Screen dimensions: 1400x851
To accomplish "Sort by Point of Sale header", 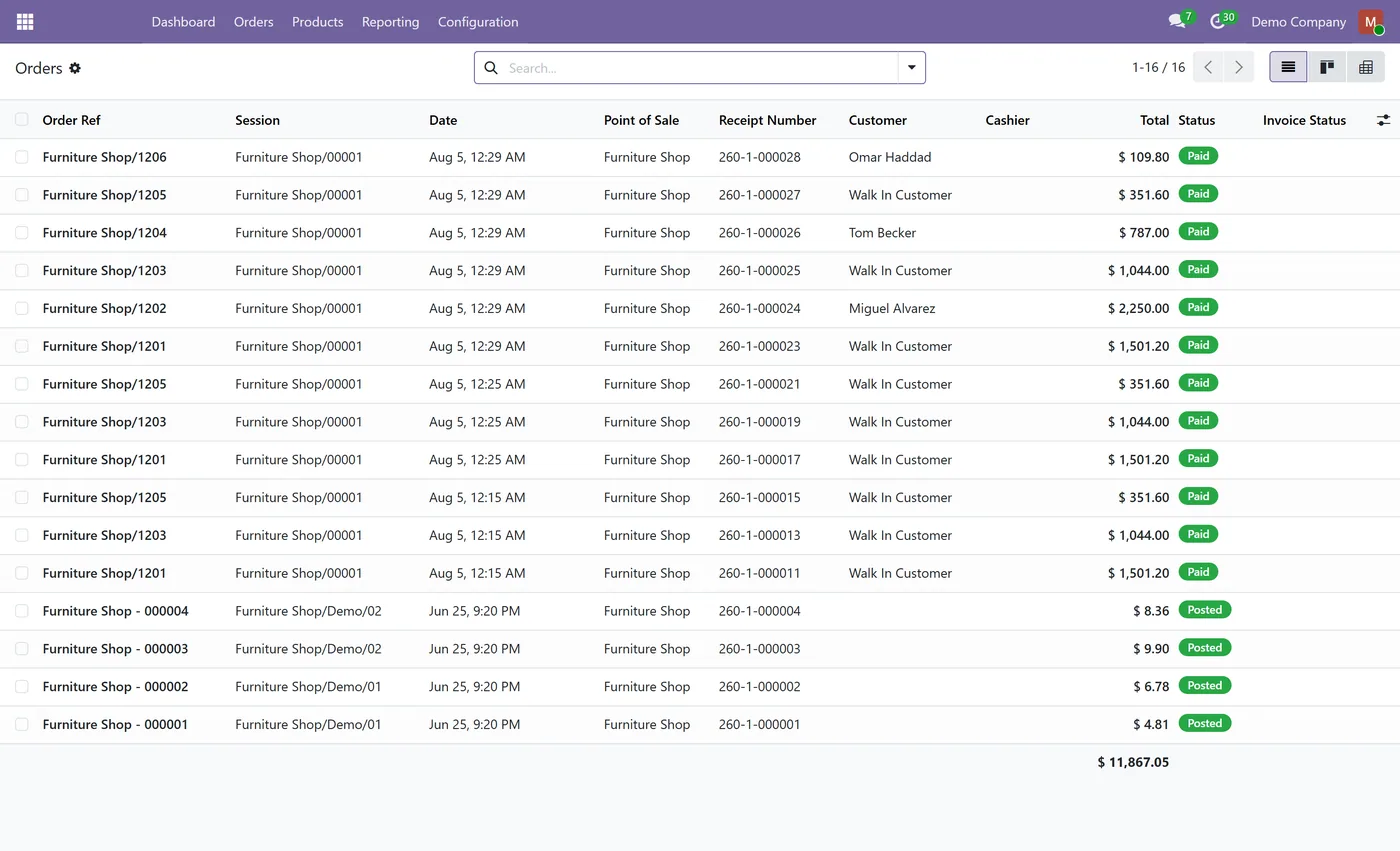I will [641, 120].
